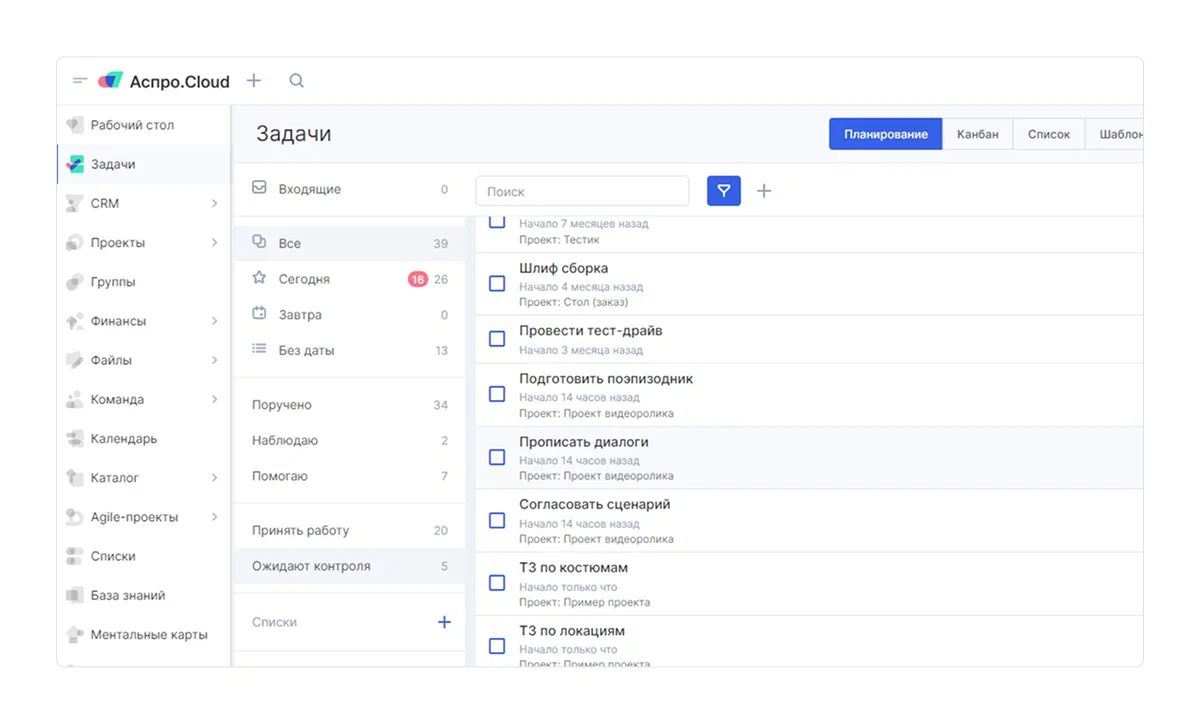This screenshot has height=724, width=1200.
Task: Click the Календарь sidebar icon
Action: click(x=75, y=438)
